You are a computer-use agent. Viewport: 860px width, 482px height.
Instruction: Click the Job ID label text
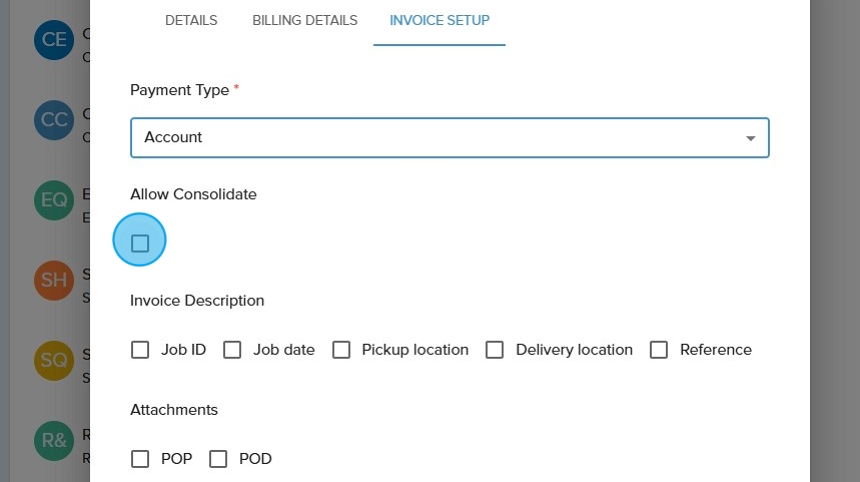(x=183, y=350)
